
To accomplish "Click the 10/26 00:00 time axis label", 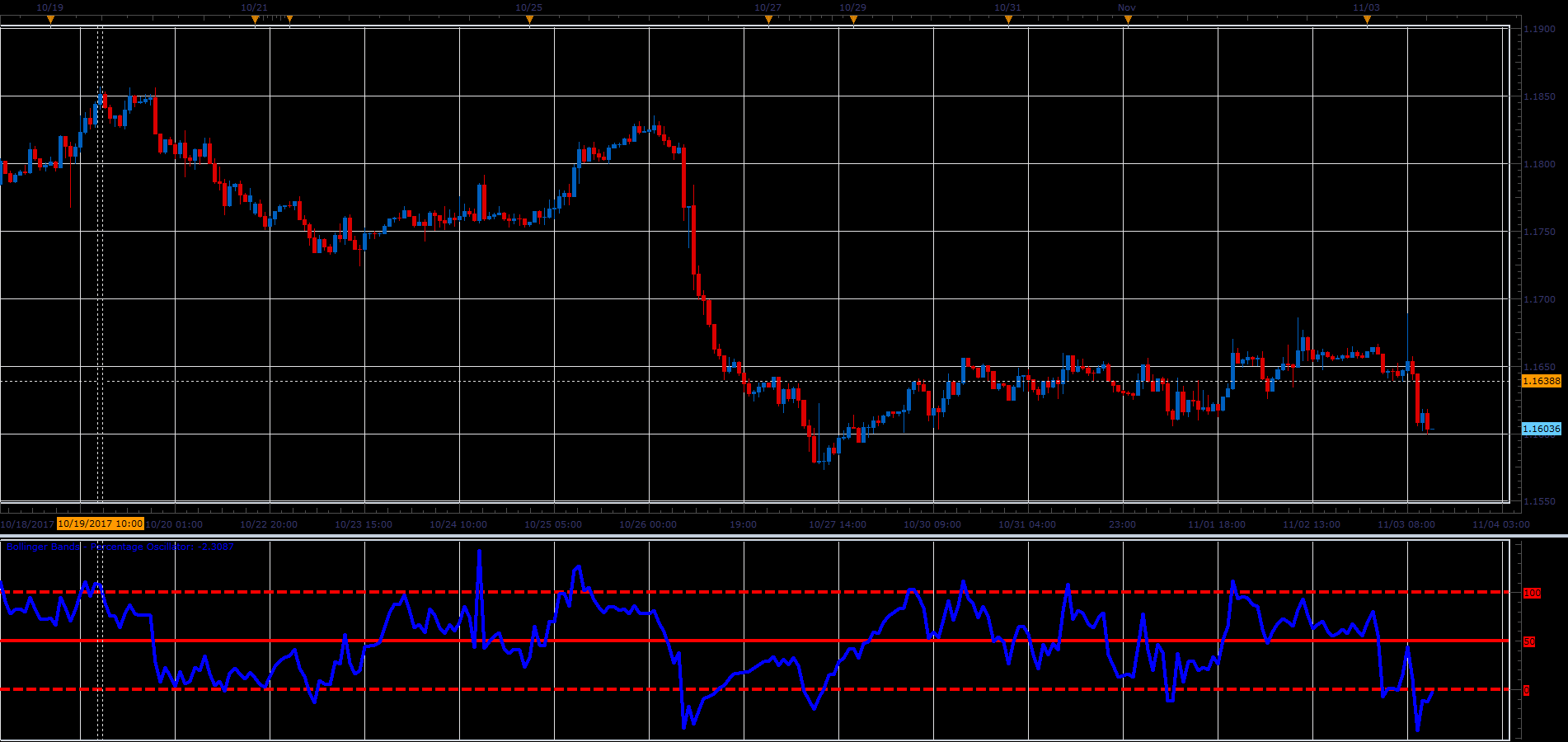I will [648, 524].
